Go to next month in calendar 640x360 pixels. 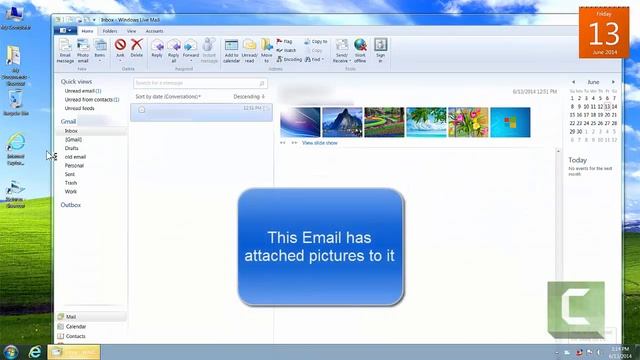(x=613, y=82)
